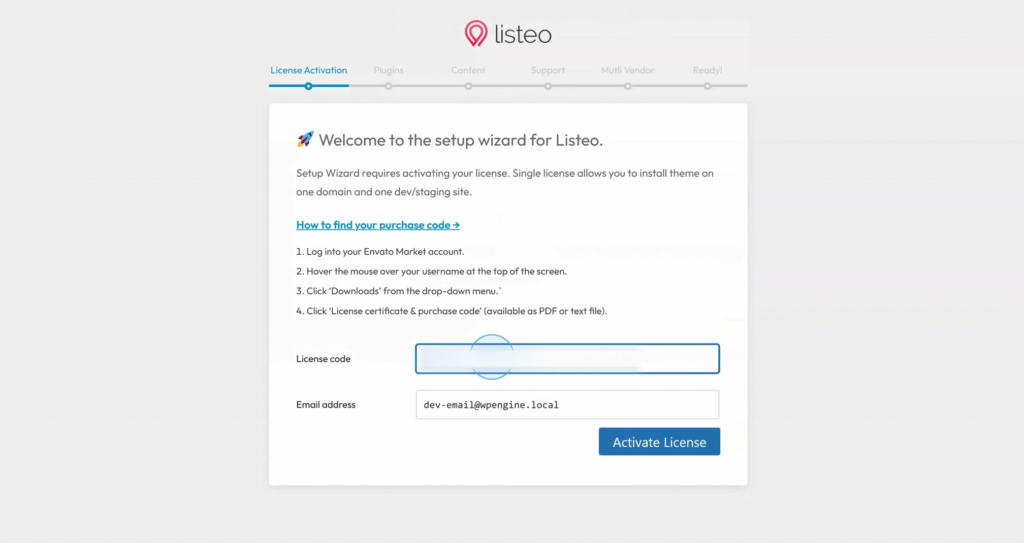Click the rocket emoji beside the welcome heading
The image size is (1024, 543).
[x=305, y=140]
